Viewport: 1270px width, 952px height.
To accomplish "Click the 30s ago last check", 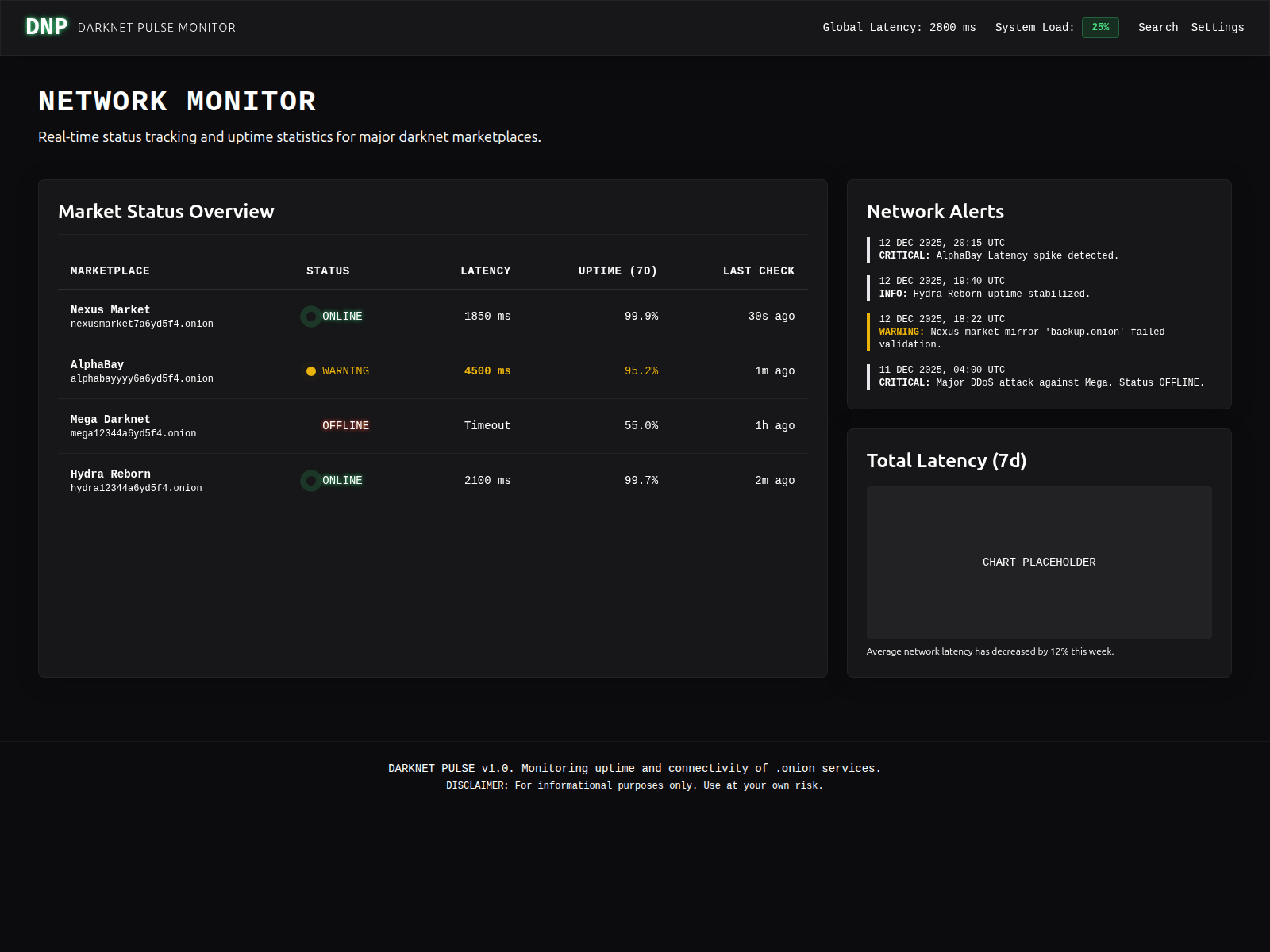I will click(x=772, y=317).
